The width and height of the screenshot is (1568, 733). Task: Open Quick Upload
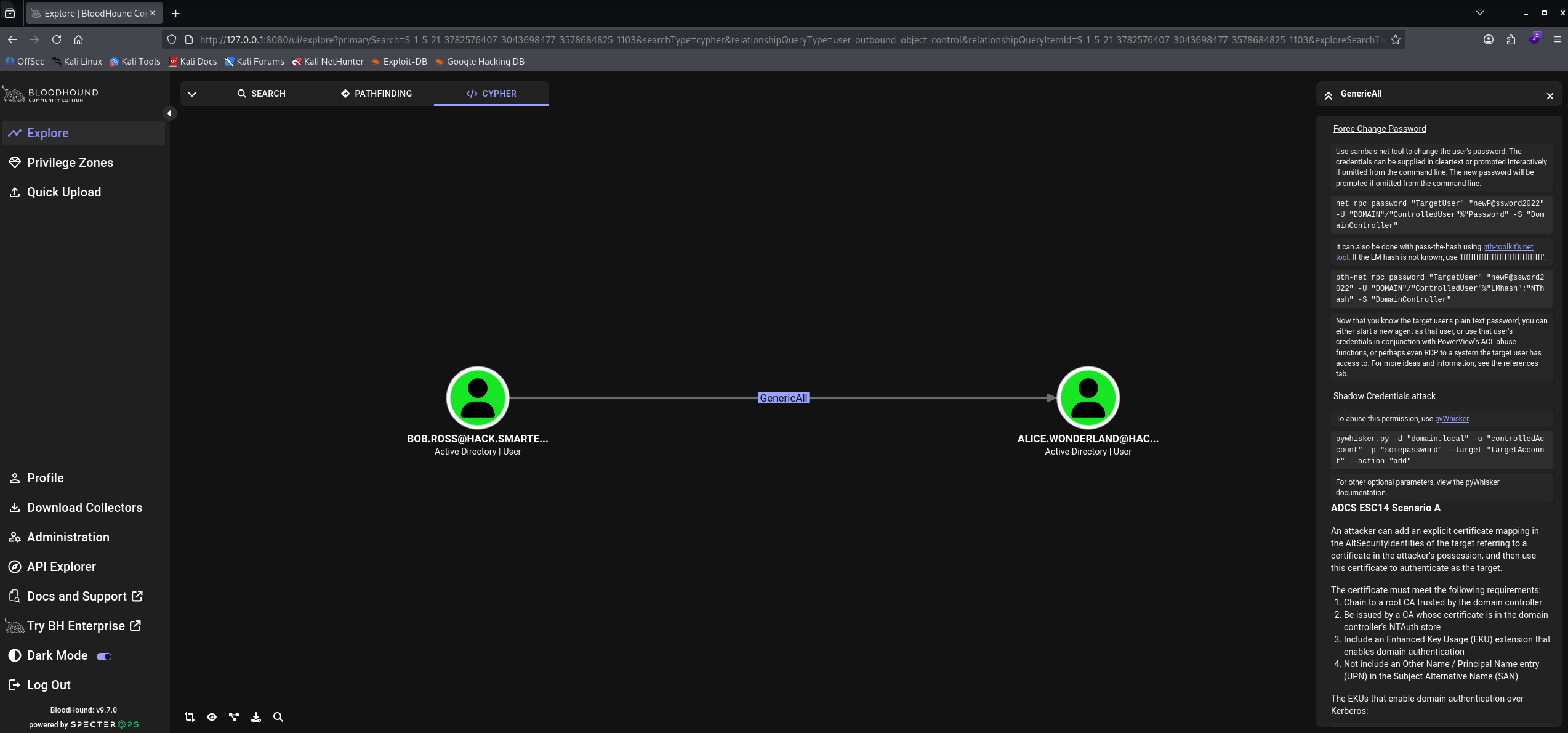(x=84, y=192)
